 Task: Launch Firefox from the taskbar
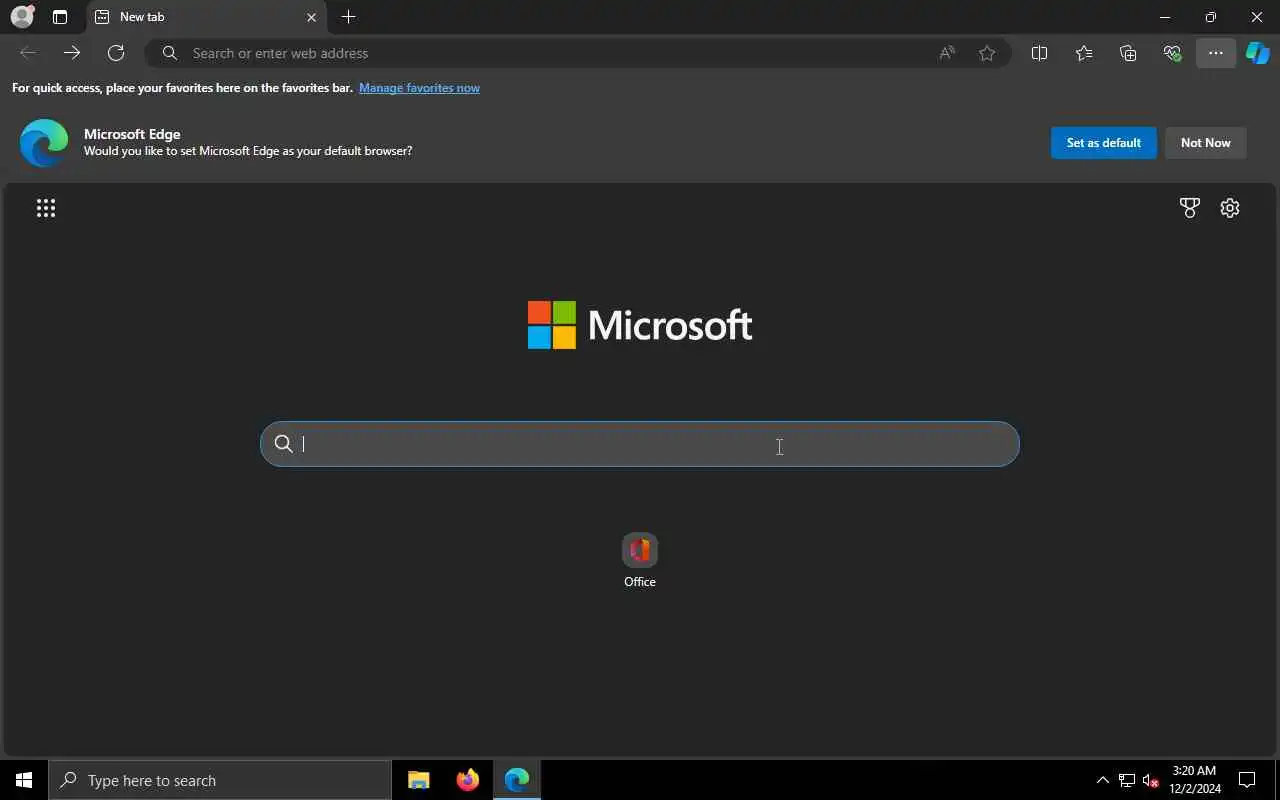pos(467,780)
